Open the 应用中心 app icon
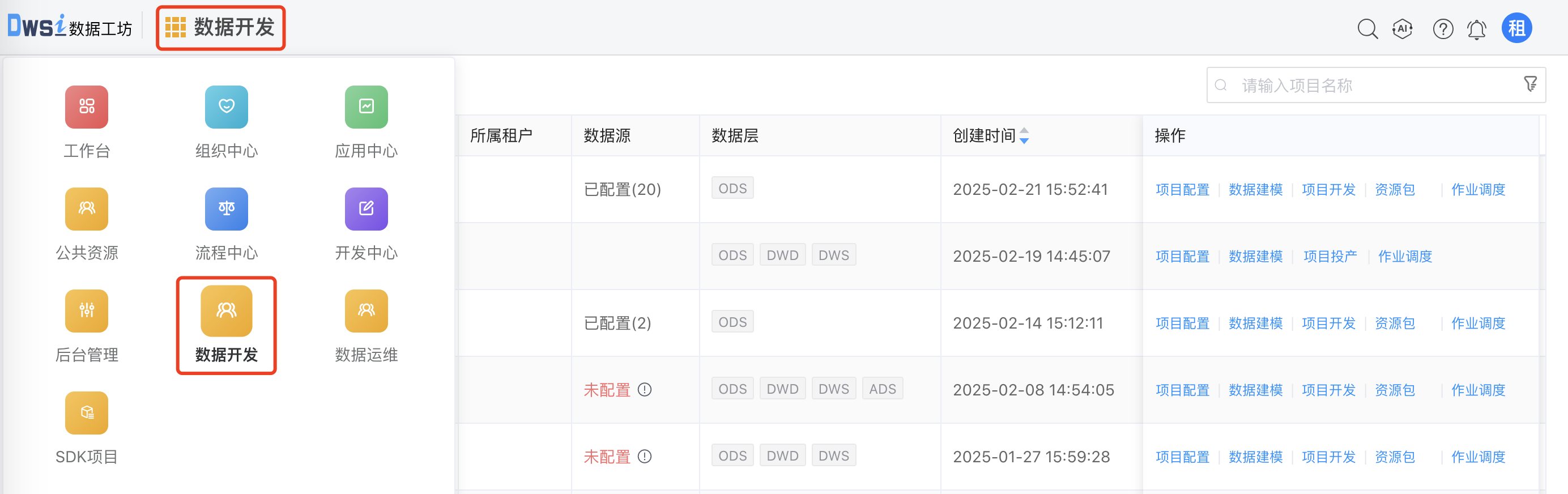 point(366,108)
